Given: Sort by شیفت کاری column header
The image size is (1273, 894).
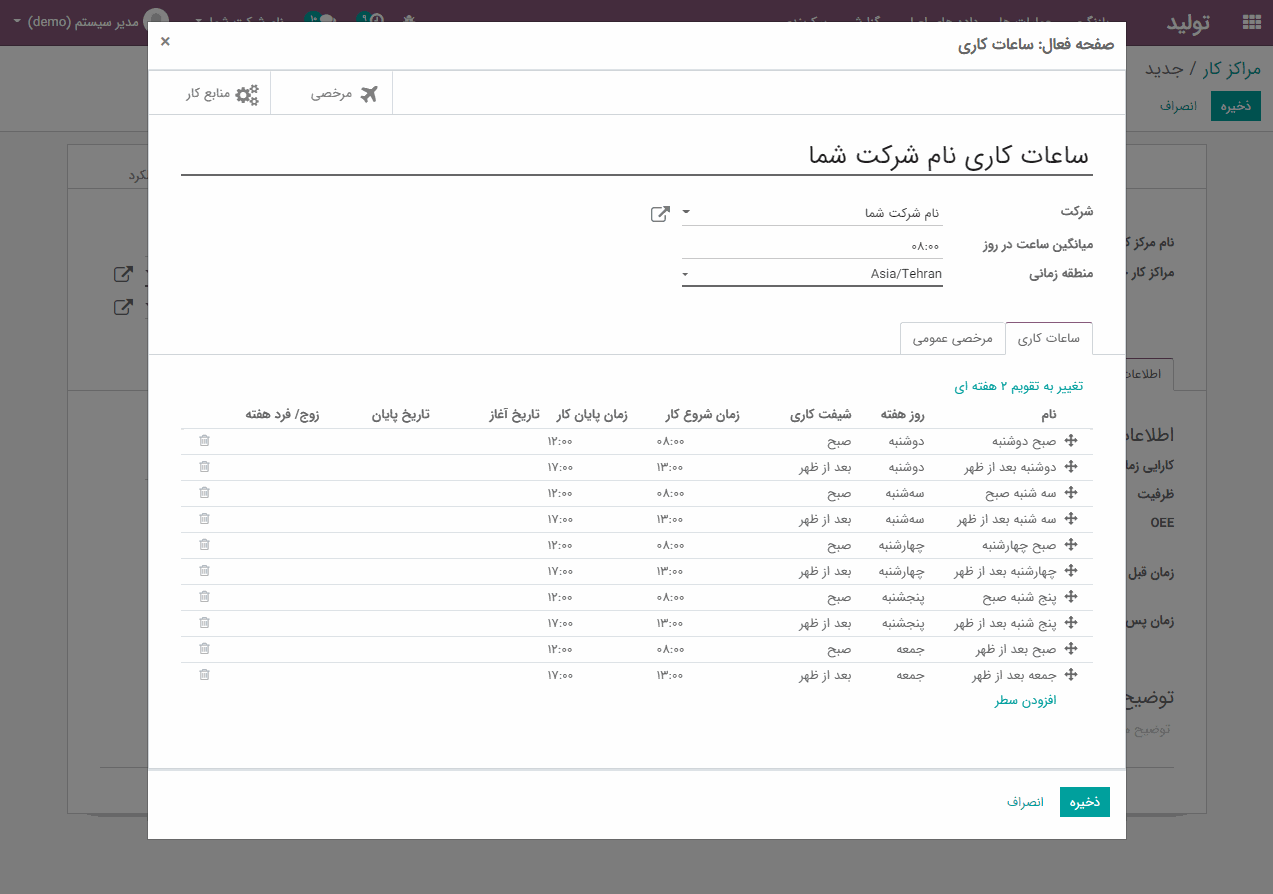Looking at the screenshot, I should pos(821,415).
